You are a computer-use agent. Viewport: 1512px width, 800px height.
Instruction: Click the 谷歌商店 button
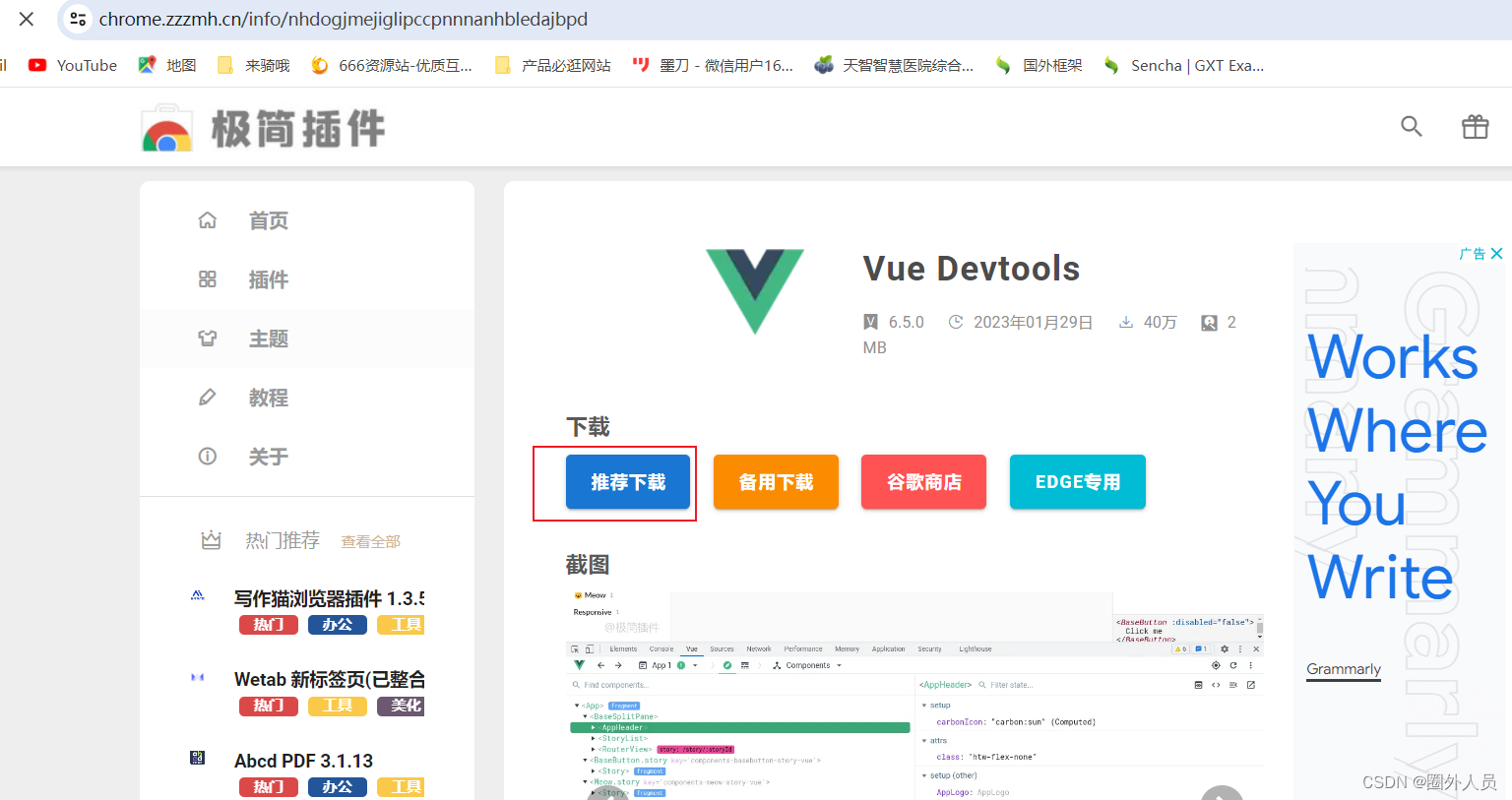coord(923,482)
